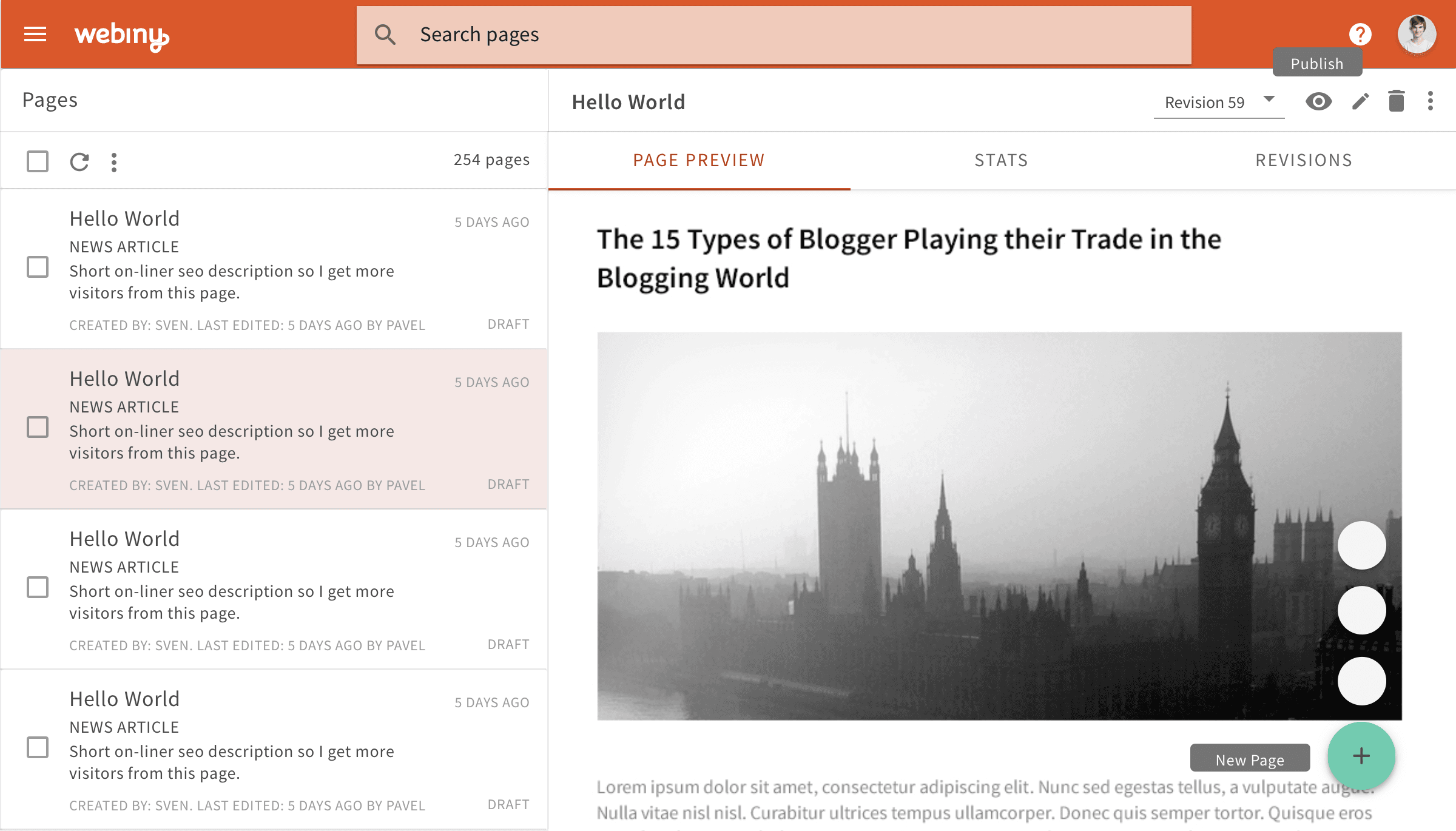Image resolution: width=1456 pixels, height=831 pixels.
Task: Open the user avatar profile menu
Action: 1417,35
